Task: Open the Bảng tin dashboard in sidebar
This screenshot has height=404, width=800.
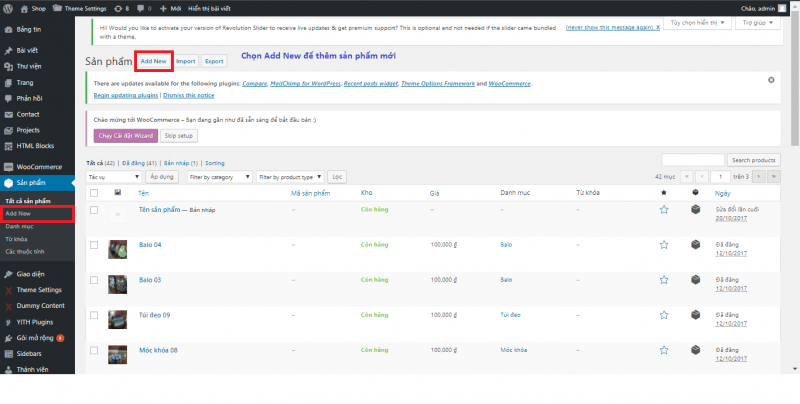Action: [29, 32]
